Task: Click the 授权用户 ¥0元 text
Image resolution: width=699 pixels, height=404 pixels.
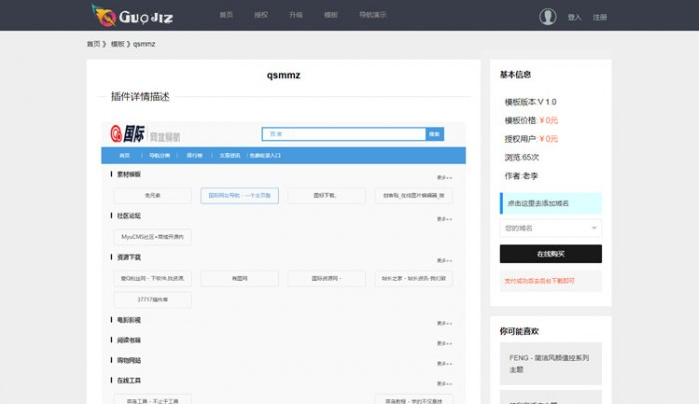Action: pyautogui.click(x=531, y=139)
